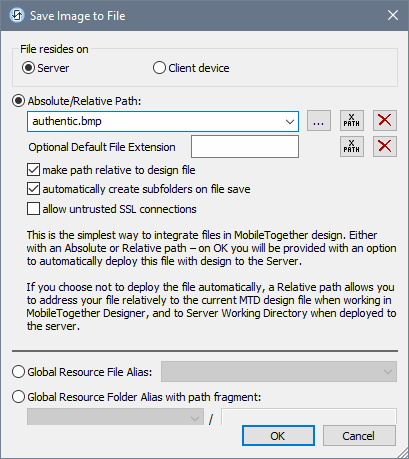Image resolution: width=409 pixels, height=459 pixels.
Task: Open XPath editor for default file extension
Action: coord(352,146)
